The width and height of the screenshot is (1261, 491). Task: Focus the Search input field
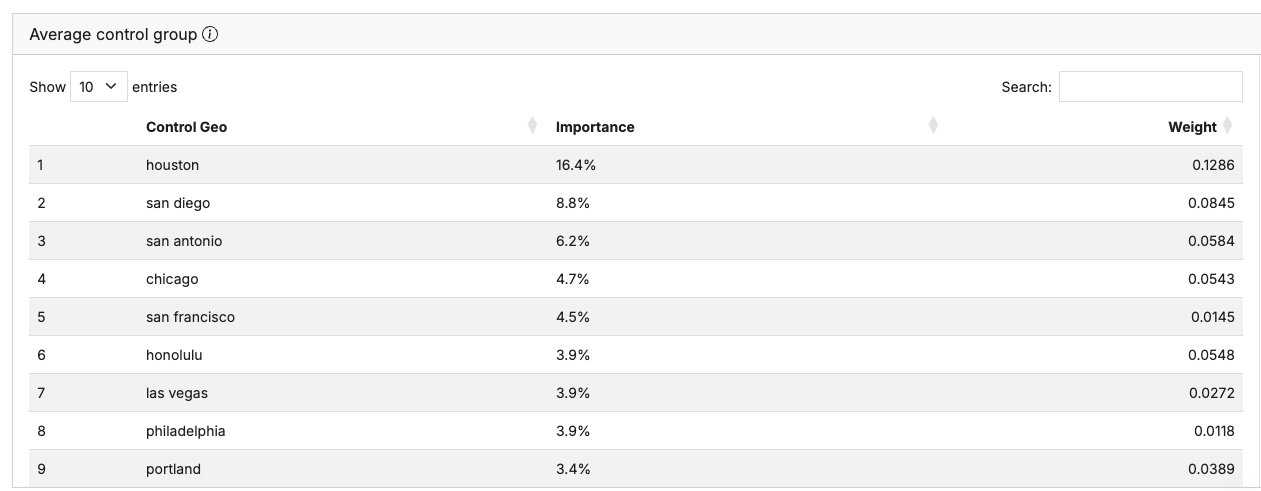coord(1150,87)
